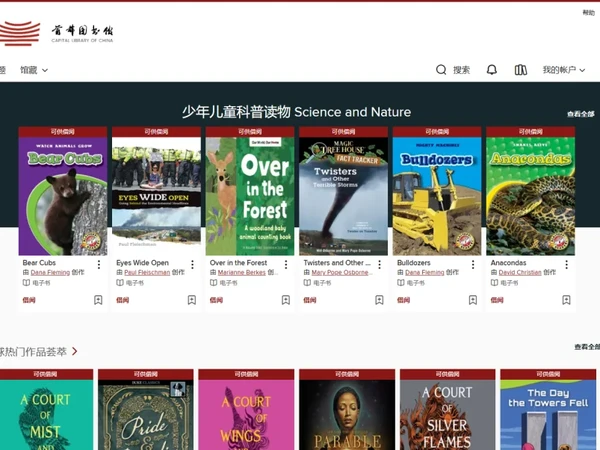The width and height of the screenshot is (600, 450).
Task: Click the Twisters tornado cover
Action: point(343,196)
